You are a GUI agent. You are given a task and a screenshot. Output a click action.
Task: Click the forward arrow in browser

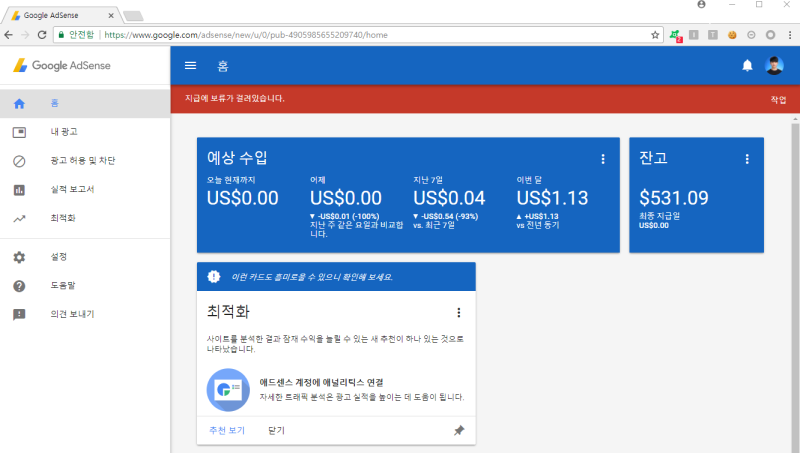(25, 35)
